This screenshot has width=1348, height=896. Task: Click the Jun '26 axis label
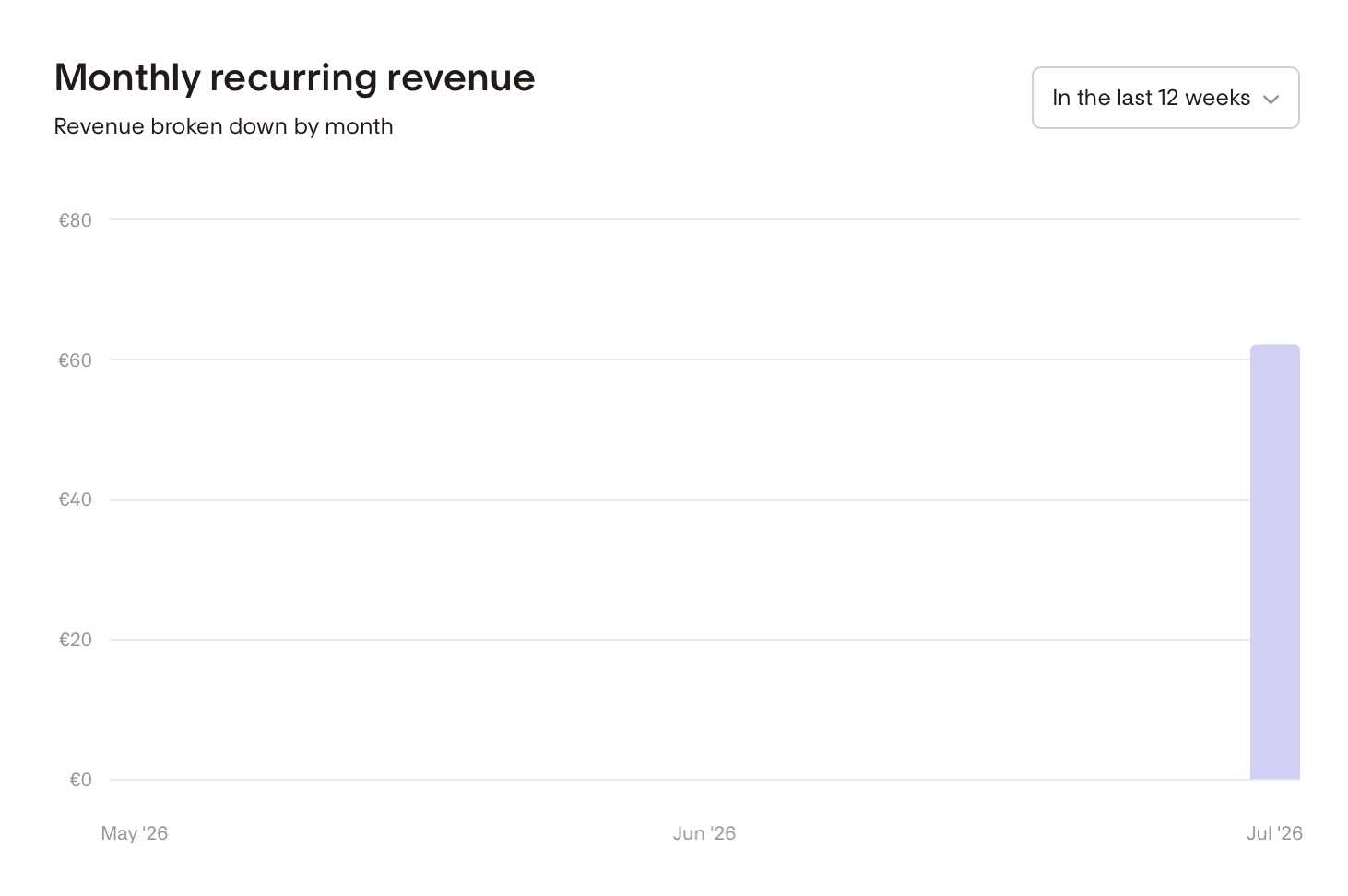click(704, 833)
